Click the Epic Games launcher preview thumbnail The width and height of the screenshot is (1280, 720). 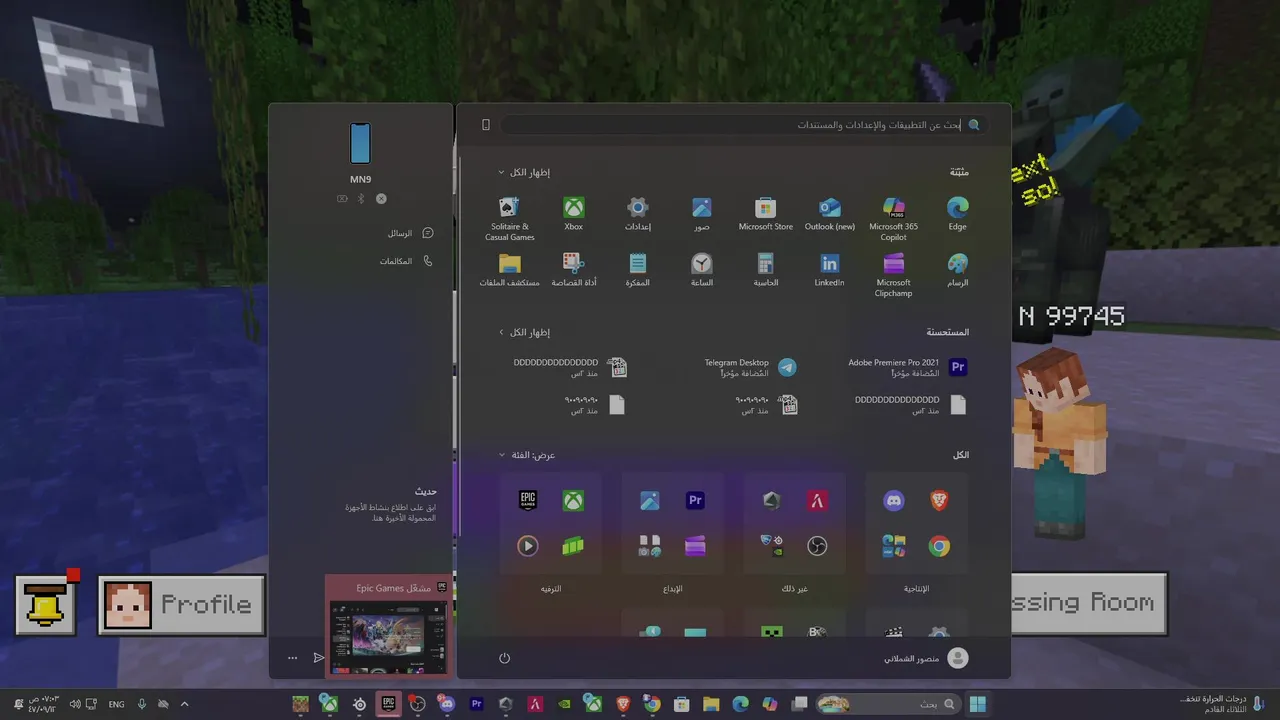click(x=389, y=637)
